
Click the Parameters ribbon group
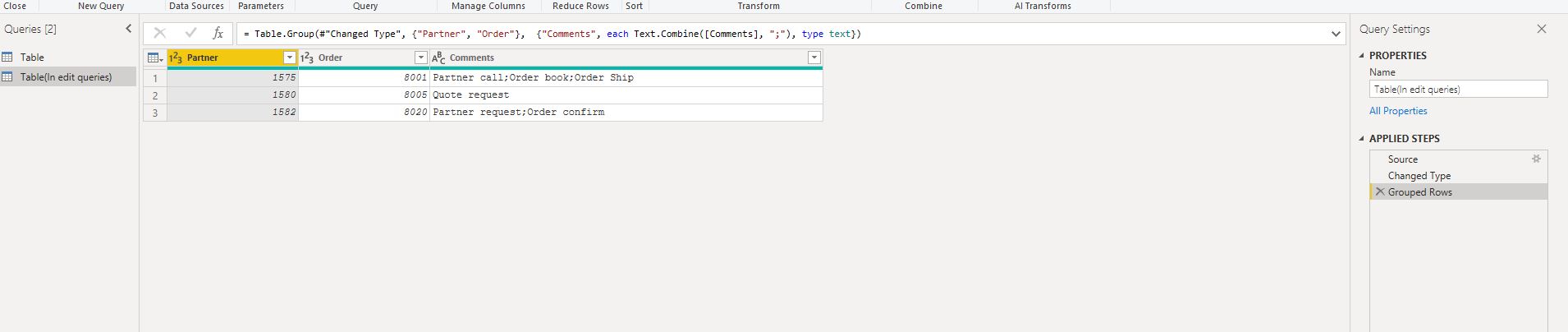coord(261,6)
